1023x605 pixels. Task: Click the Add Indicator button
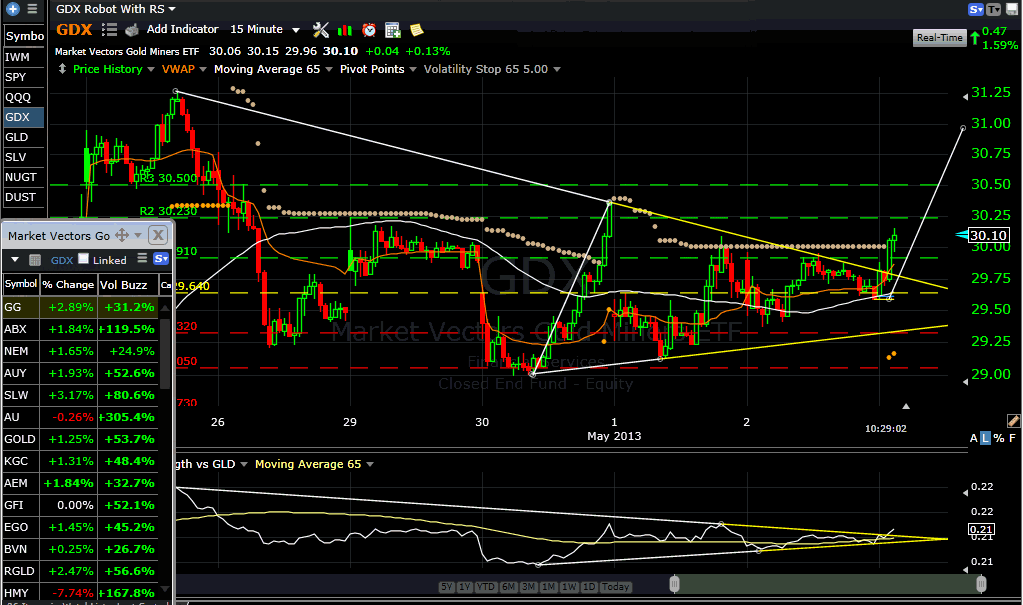[x=182, y=29]
